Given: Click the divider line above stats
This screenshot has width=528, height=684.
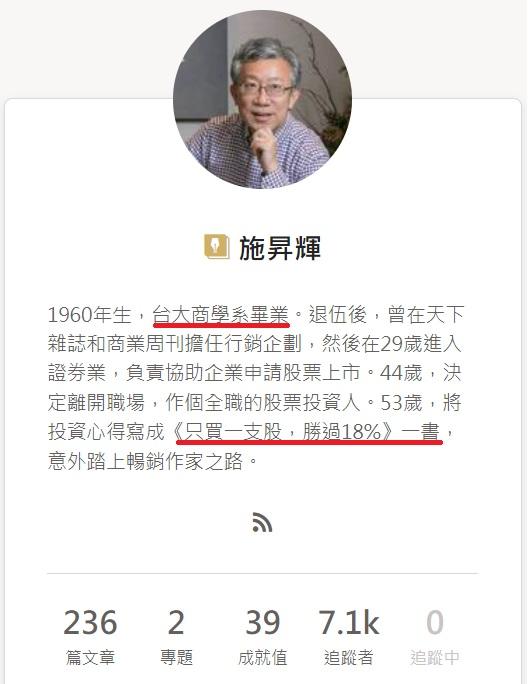Looking at the screenshot, I should (x=262, y=573).
